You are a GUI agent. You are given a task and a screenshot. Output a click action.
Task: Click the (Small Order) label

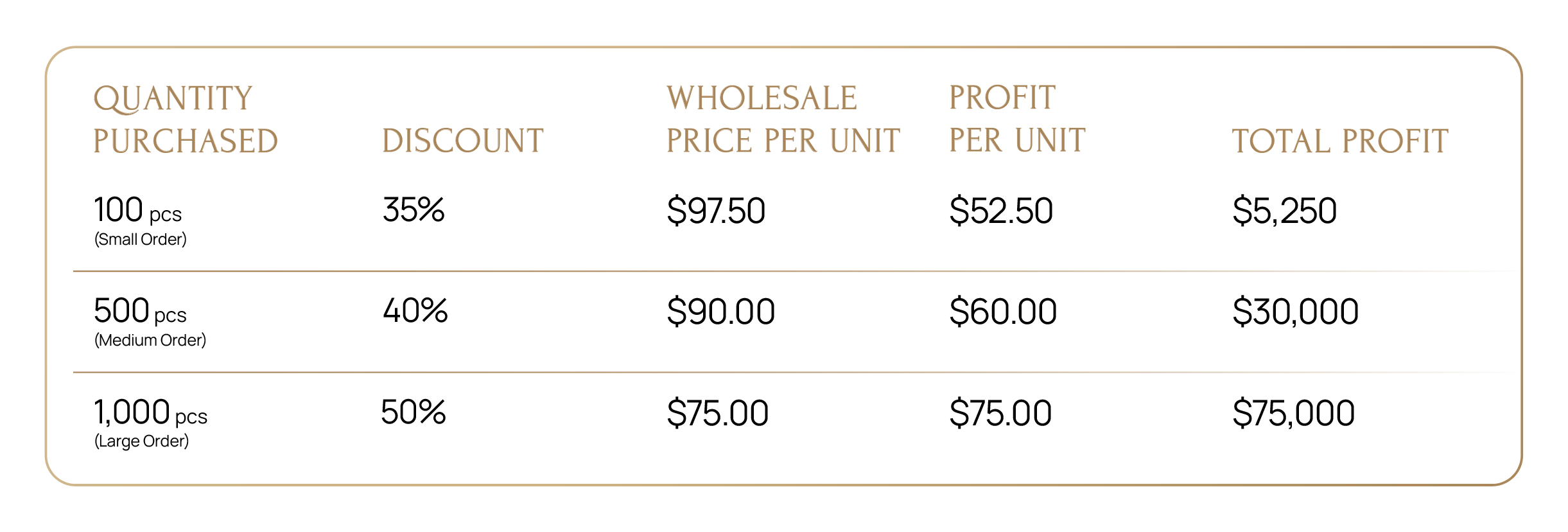[x=141, y=240]
